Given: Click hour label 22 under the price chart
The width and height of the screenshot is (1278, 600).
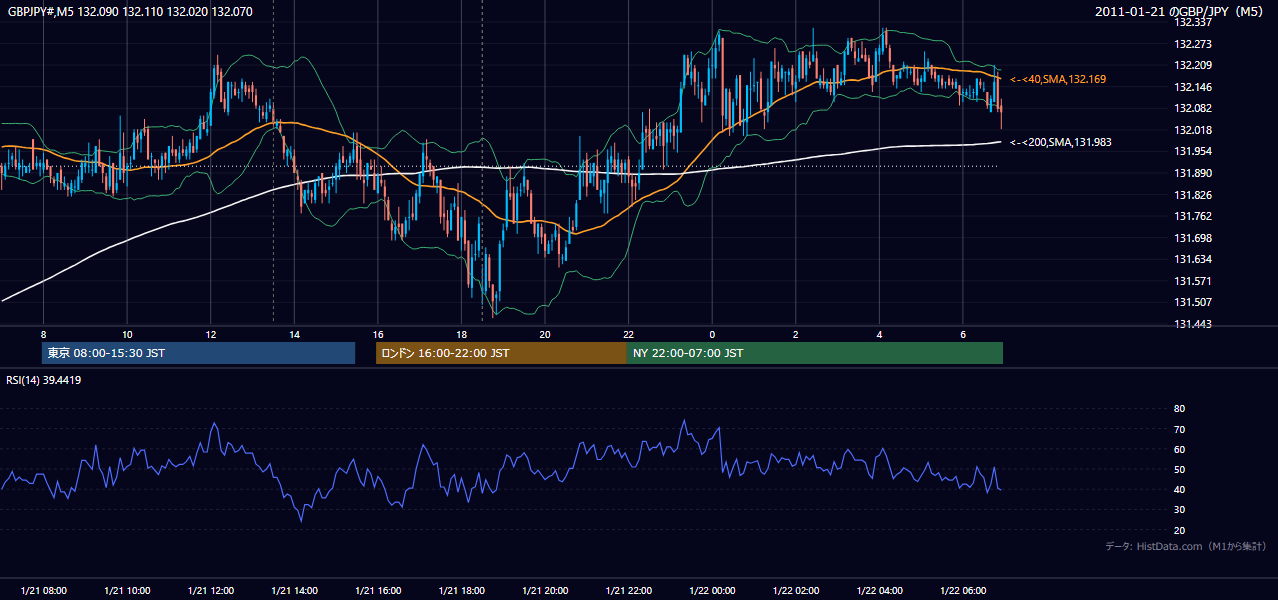Looking at the screenshot, I should click(628, 334).
